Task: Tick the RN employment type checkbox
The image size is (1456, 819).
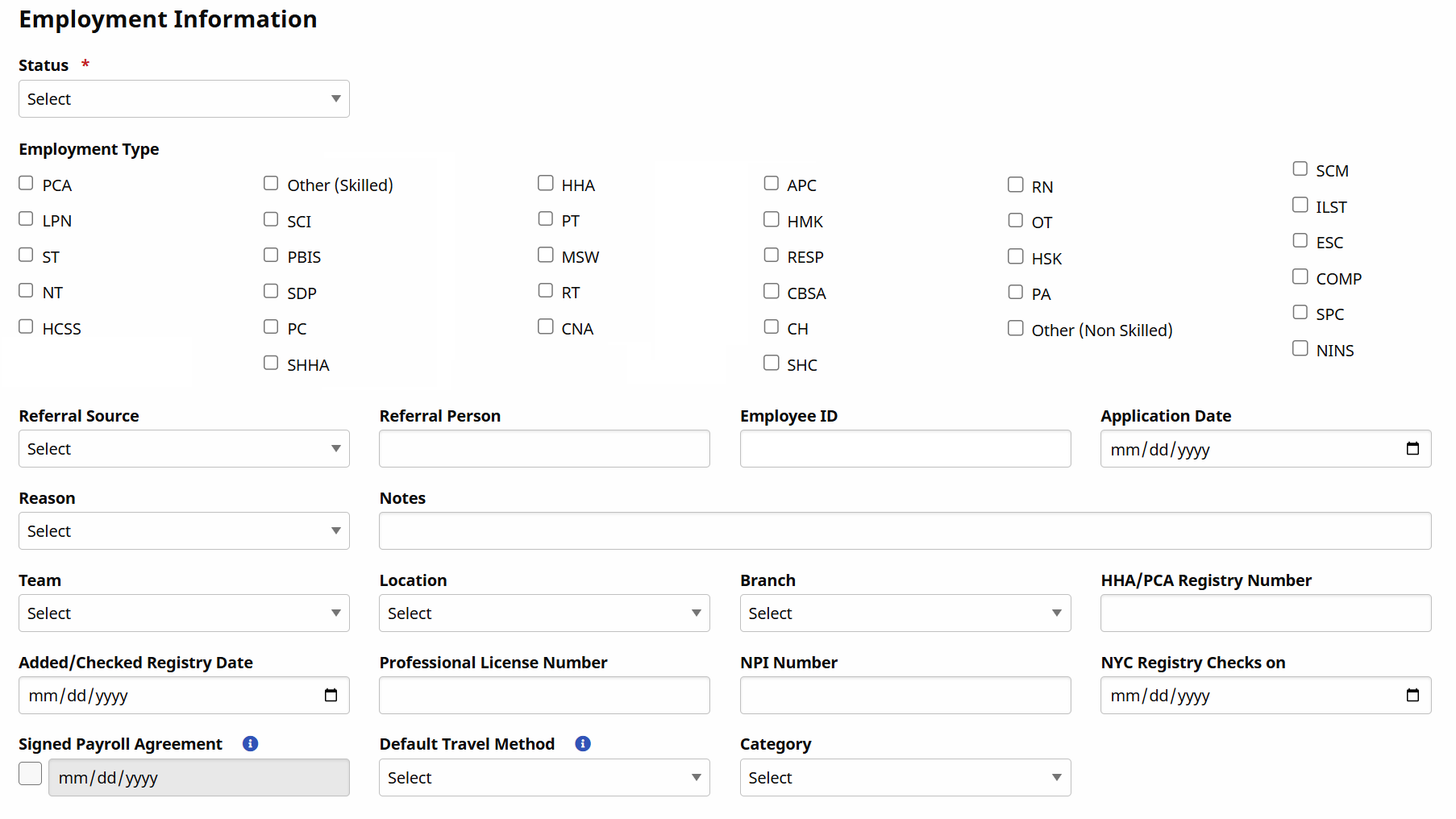Action: click(x=1016, y=185)
